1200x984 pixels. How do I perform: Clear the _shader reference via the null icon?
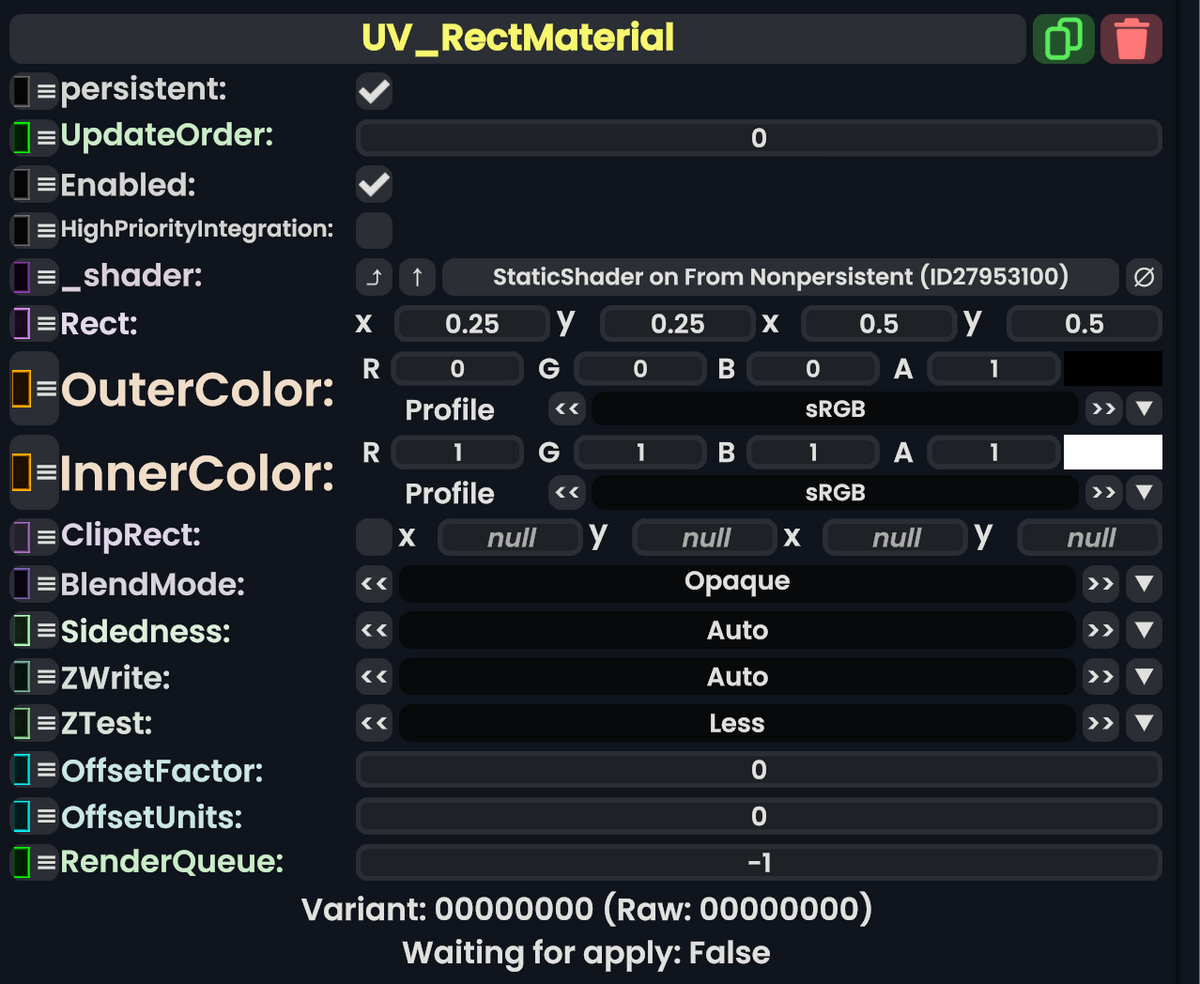pyautogui.click(x=1146, y=277)
